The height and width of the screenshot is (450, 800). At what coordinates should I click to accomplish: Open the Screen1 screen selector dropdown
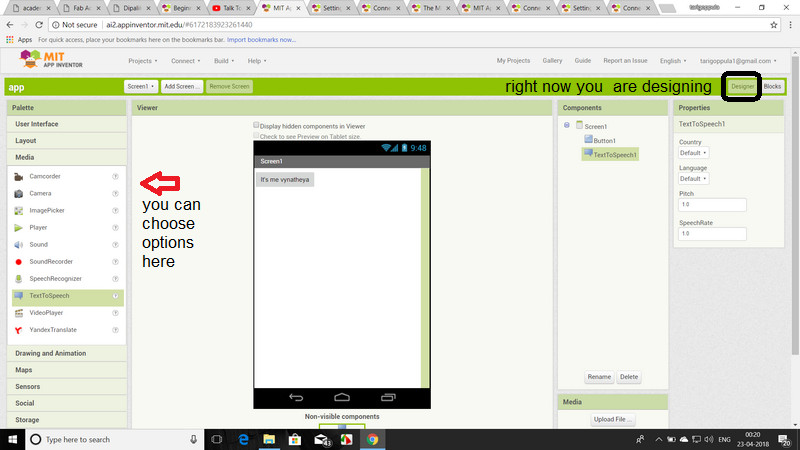(140, 87)
